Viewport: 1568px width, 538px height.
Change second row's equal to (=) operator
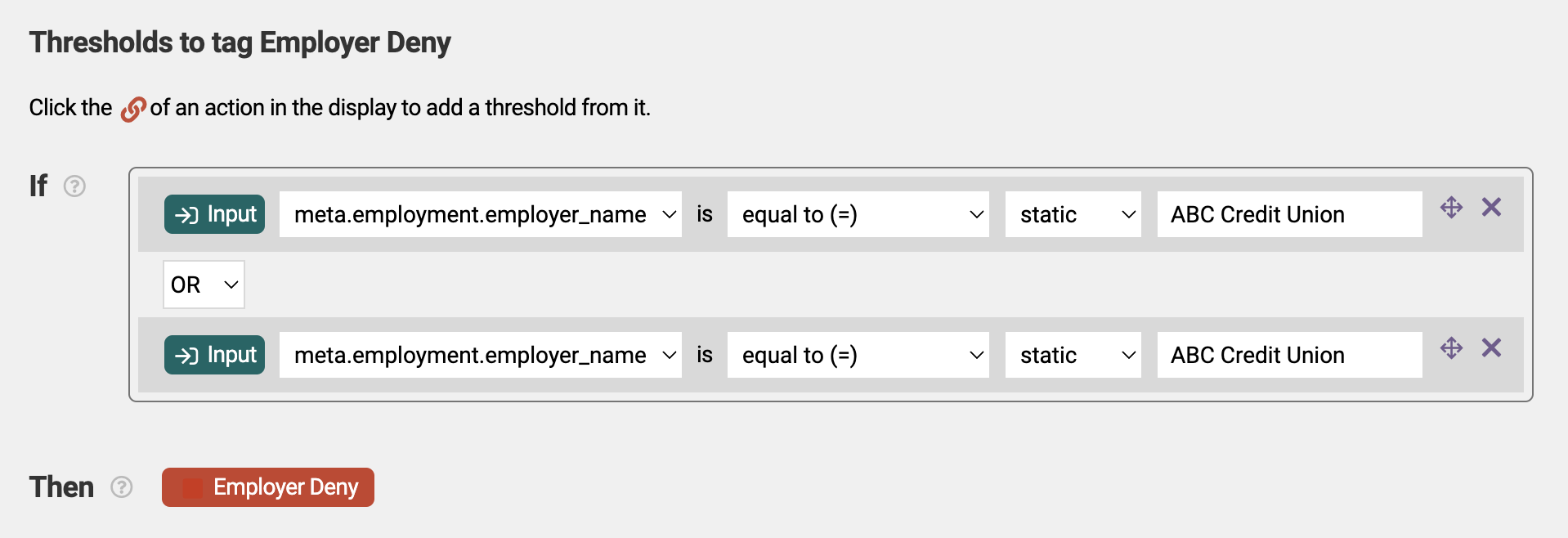[858, 355]
